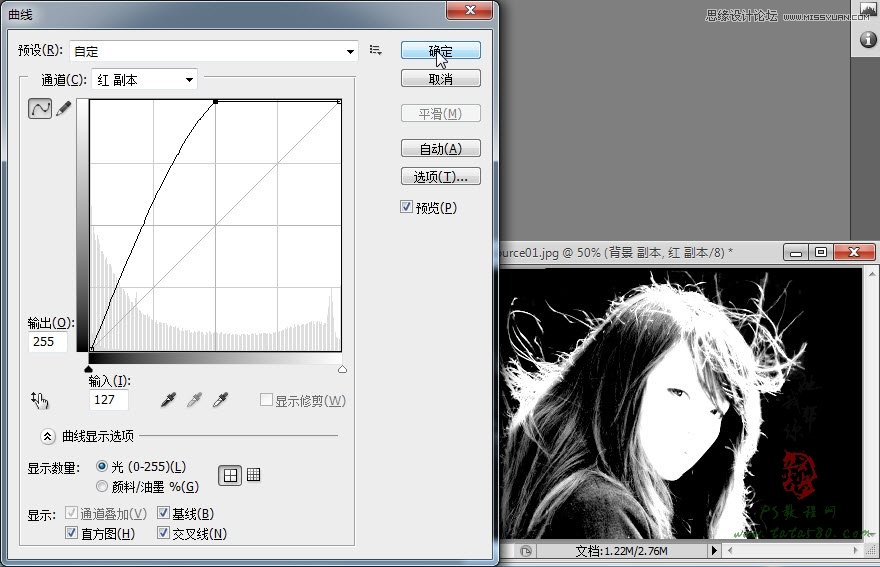Click the black input slider triangle
Screen dimensions: 880x567
click(89, 369)
